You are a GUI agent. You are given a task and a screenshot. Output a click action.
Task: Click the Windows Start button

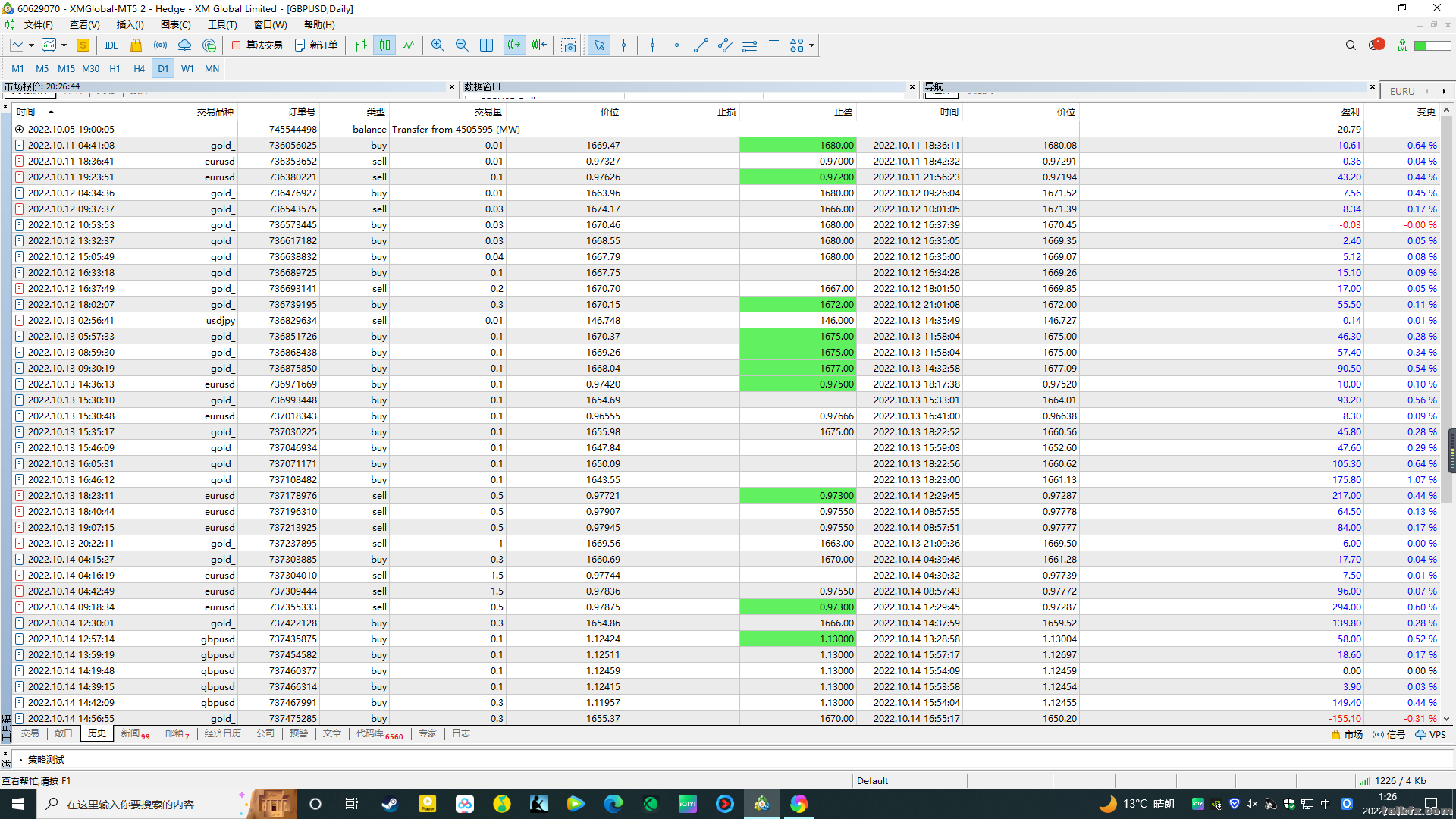pos(18,804)
